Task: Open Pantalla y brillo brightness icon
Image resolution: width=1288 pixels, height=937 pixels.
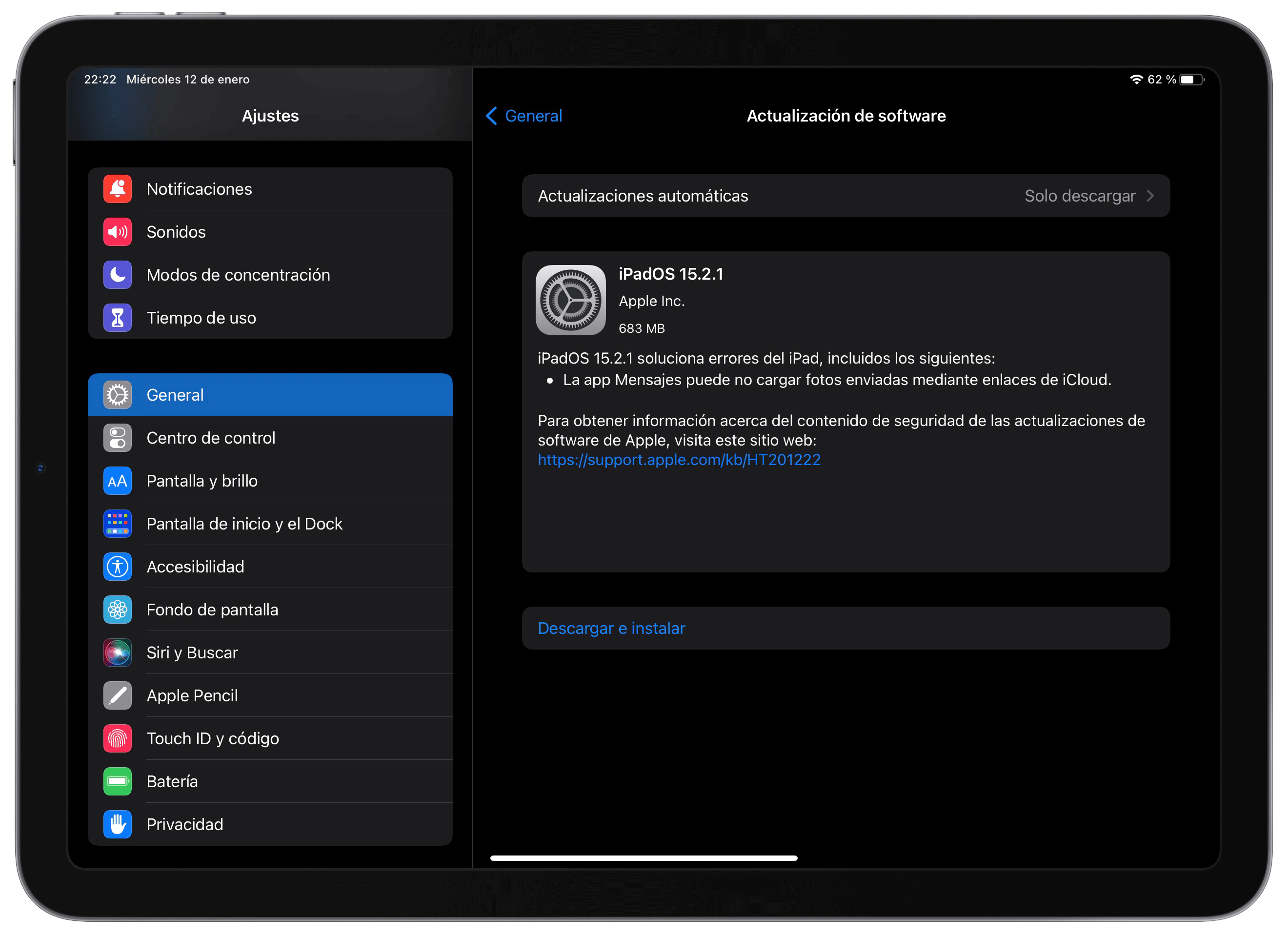Action: pos(117,480)
